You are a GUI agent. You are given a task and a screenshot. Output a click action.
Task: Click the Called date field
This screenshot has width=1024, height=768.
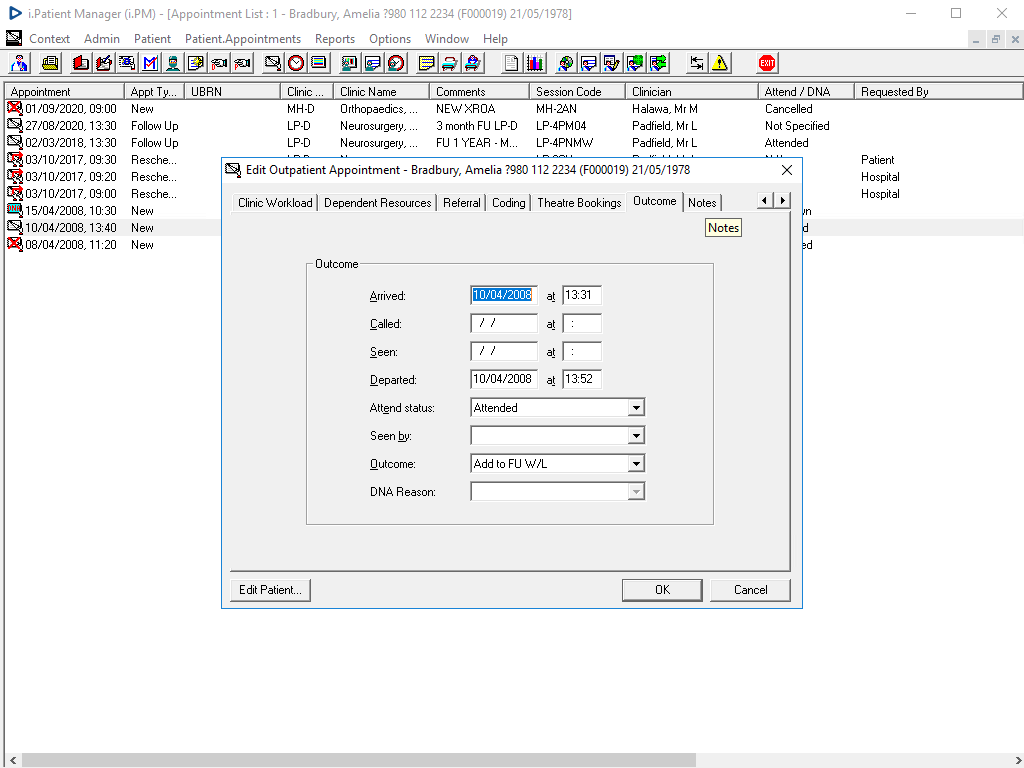pos(504,323)
